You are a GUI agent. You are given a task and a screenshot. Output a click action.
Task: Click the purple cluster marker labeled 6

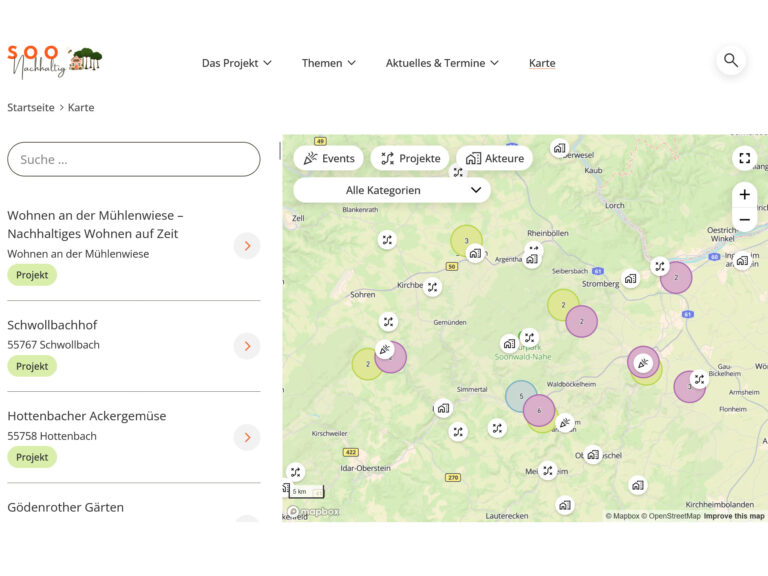[539, 410]
